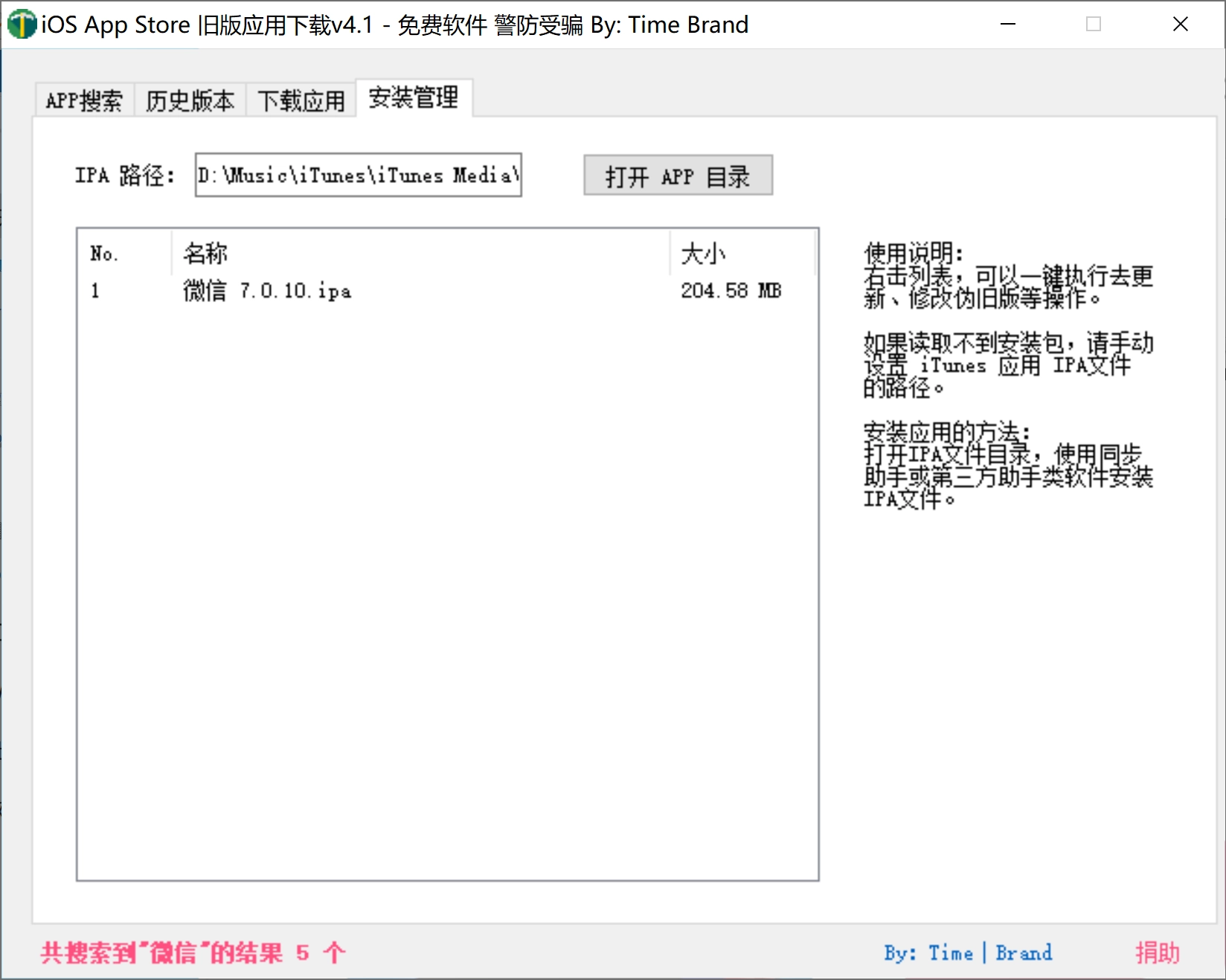Select the 安装管理 tab

pos(414,97)
